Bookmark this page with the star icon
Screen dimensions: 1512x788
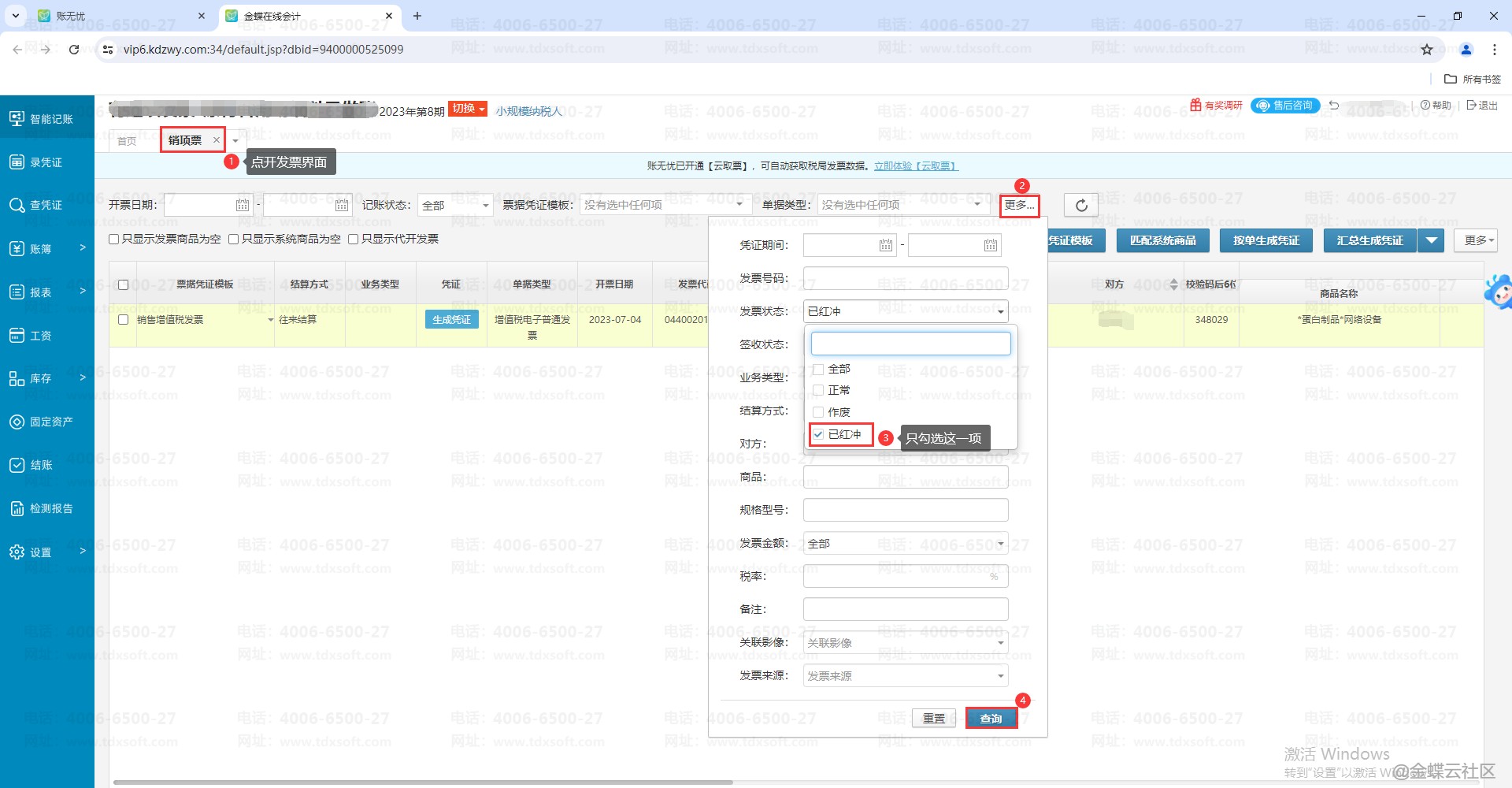(1427, 50)
